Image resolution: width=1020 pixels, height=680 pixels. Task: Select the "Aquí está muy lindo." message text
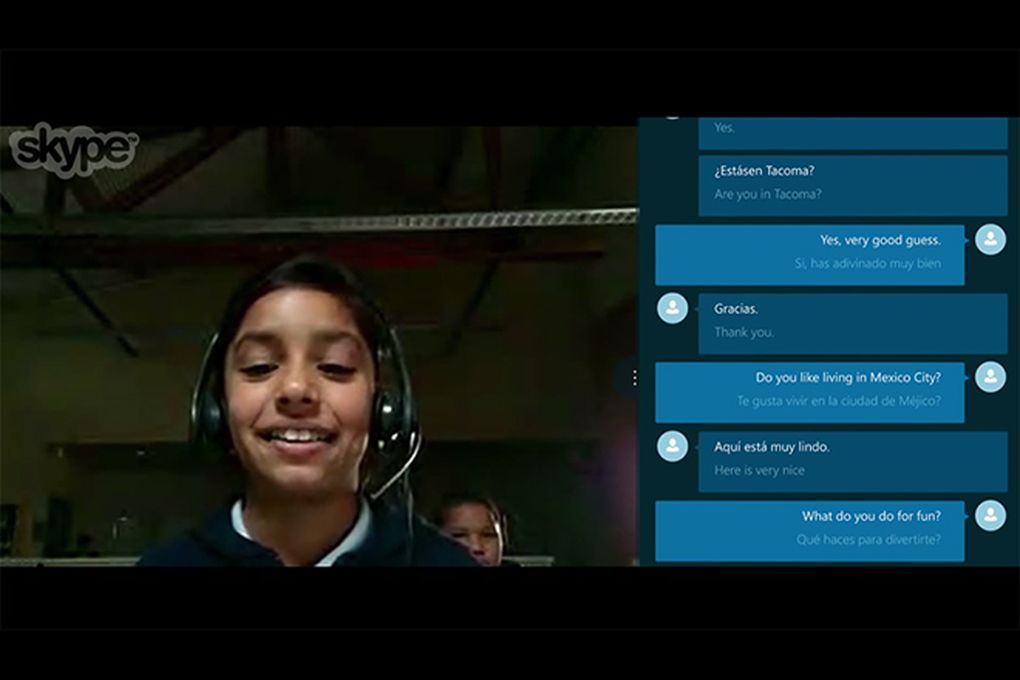771,447
